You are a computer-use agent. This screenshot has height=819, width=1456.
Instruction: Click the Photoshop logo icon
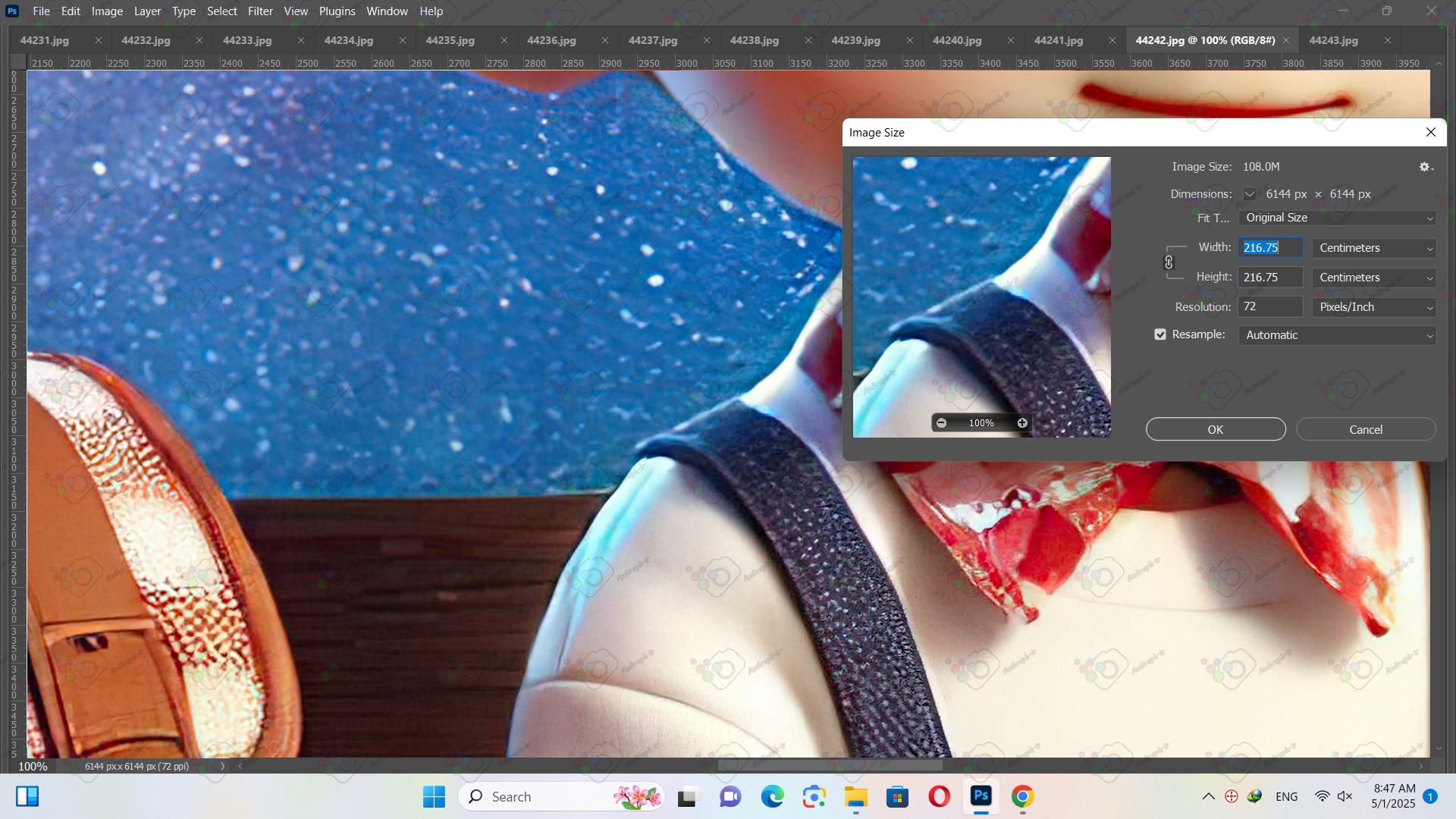12,11
